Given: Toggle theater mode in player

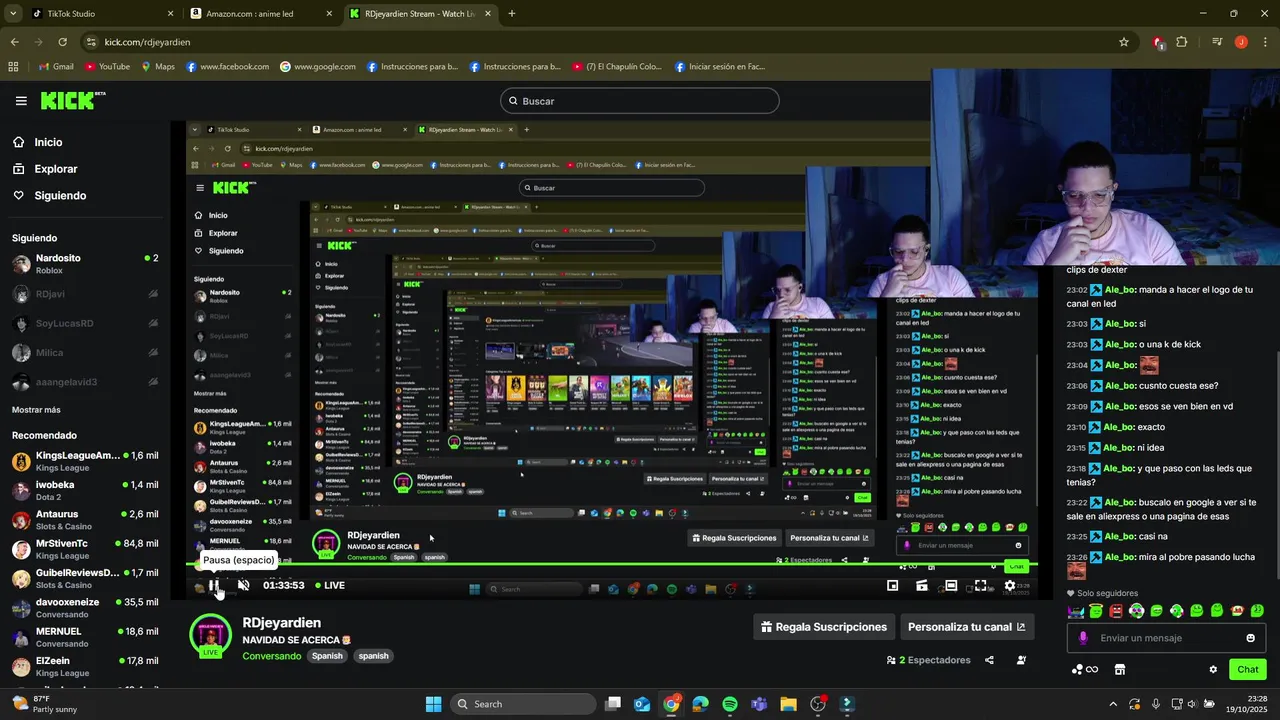Looking at the screenshot, I should tap(951, 586).
